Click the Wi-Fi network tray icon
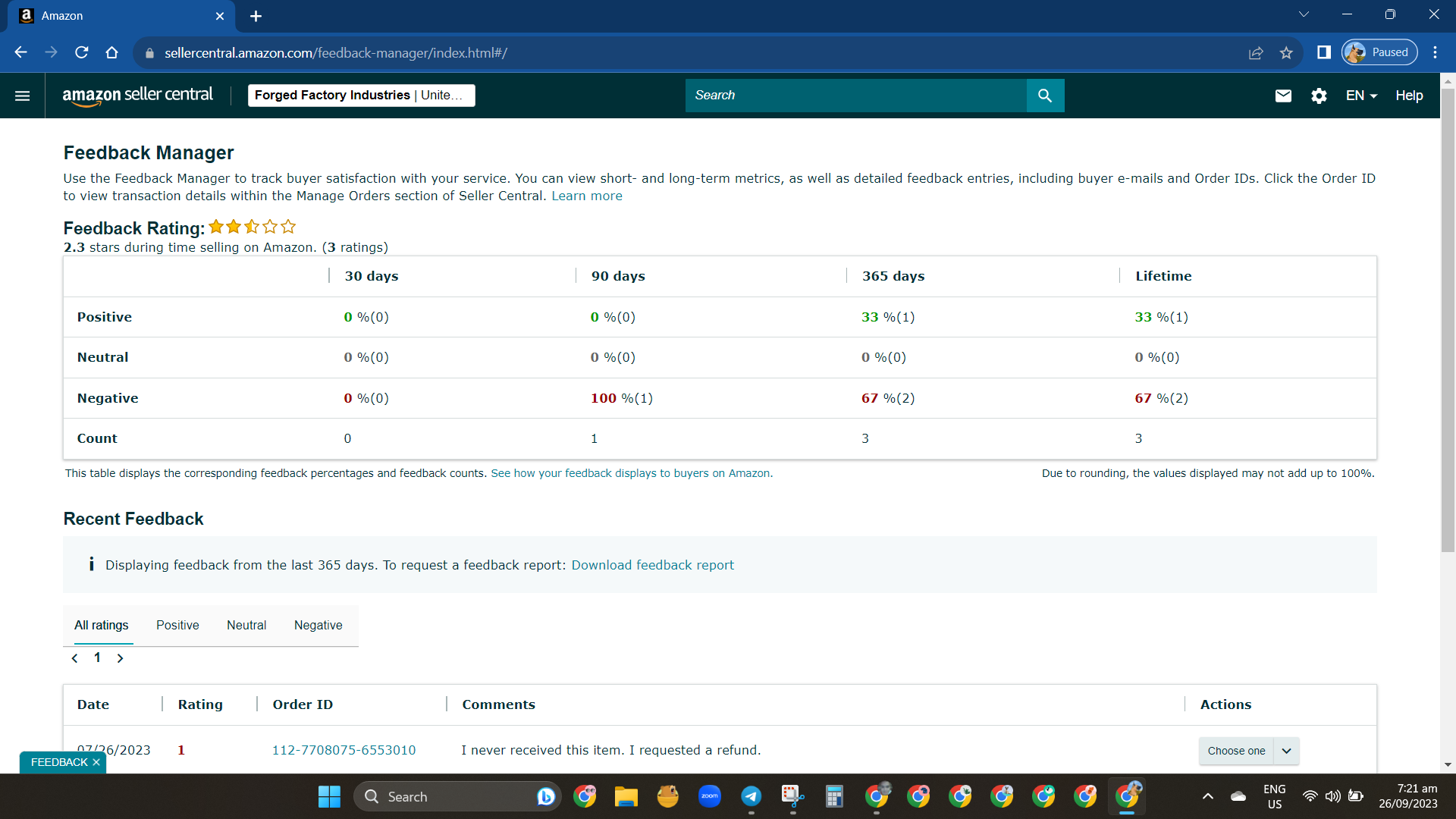 tap(1310, 796)
